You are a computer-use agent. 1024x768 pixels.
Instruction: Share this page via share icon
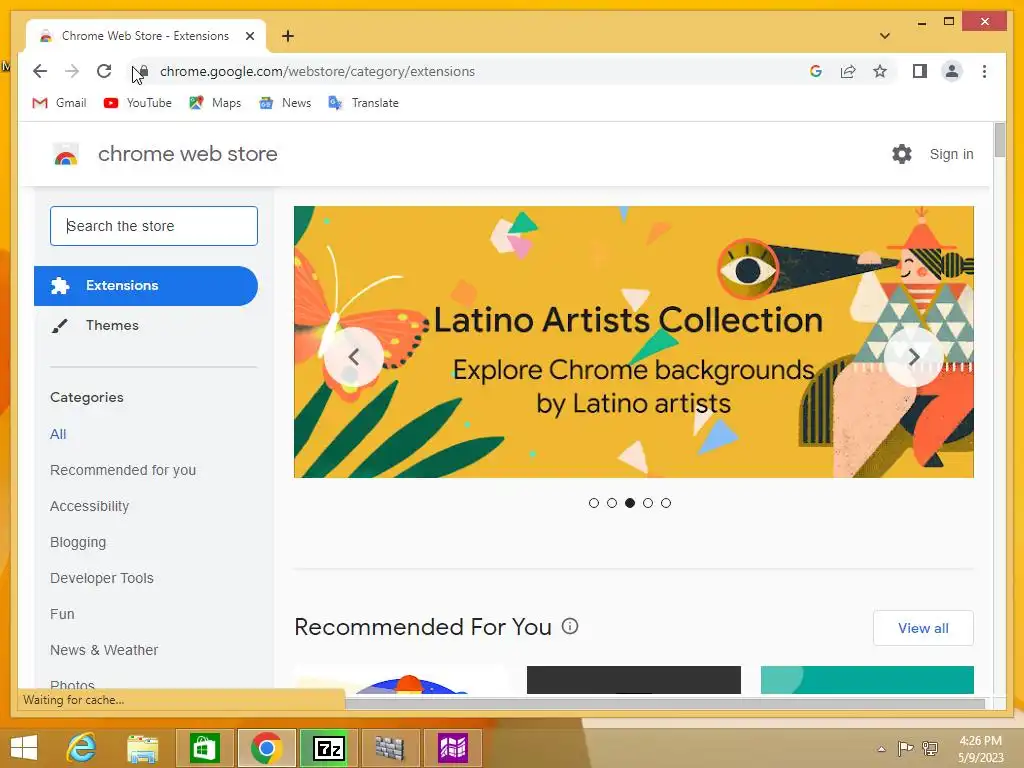tap(848, 71)
